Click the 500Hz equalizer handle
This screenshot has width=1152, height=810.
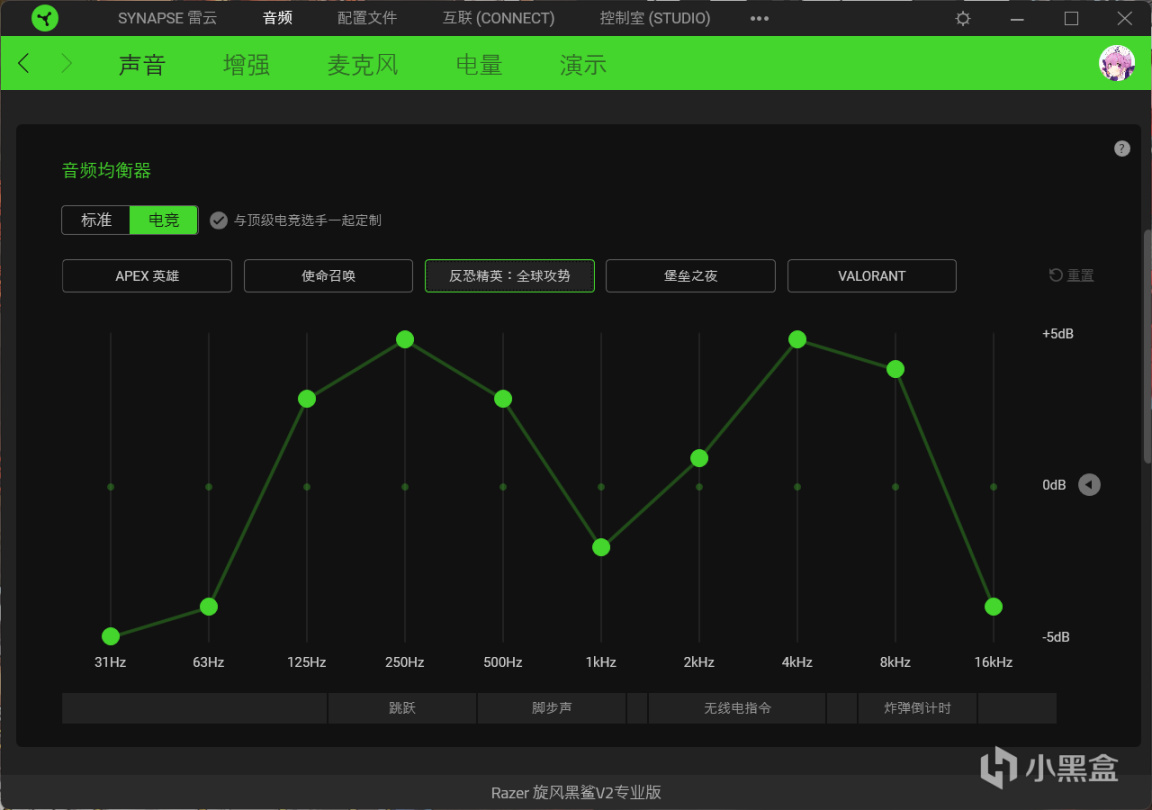503,398
